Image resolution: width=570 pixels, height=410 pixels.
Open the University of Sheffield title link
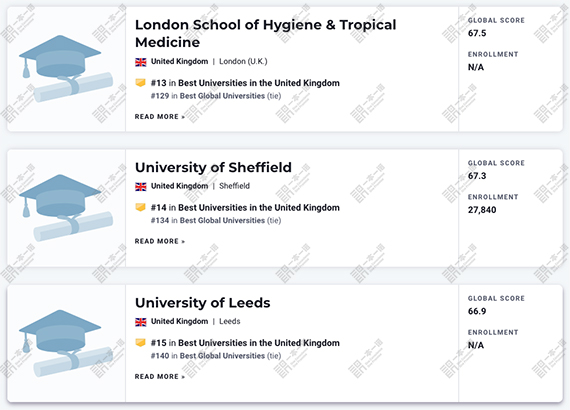(x=213, y=168)
